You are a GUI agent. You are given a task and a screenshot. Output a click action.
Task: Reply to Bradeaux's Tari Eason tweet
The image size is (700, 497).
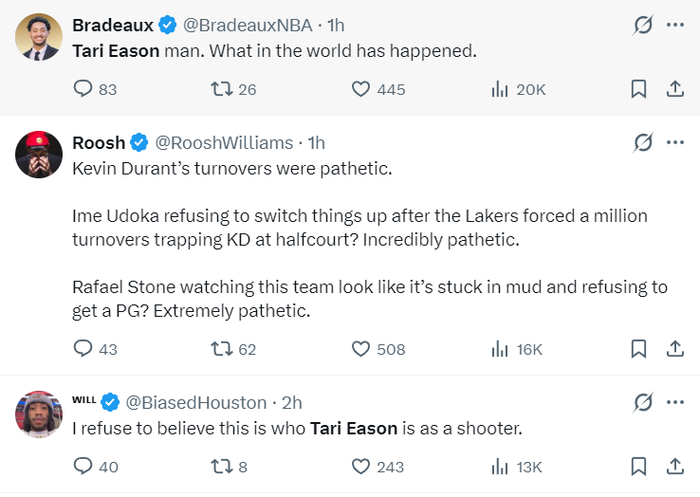(84, 89)
